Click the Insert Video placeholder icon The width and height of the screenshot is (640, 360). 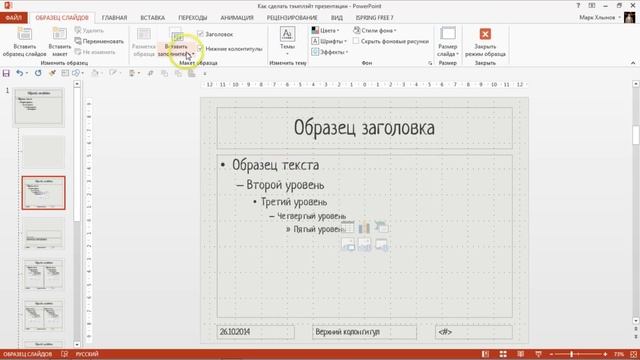coord(381,244)
